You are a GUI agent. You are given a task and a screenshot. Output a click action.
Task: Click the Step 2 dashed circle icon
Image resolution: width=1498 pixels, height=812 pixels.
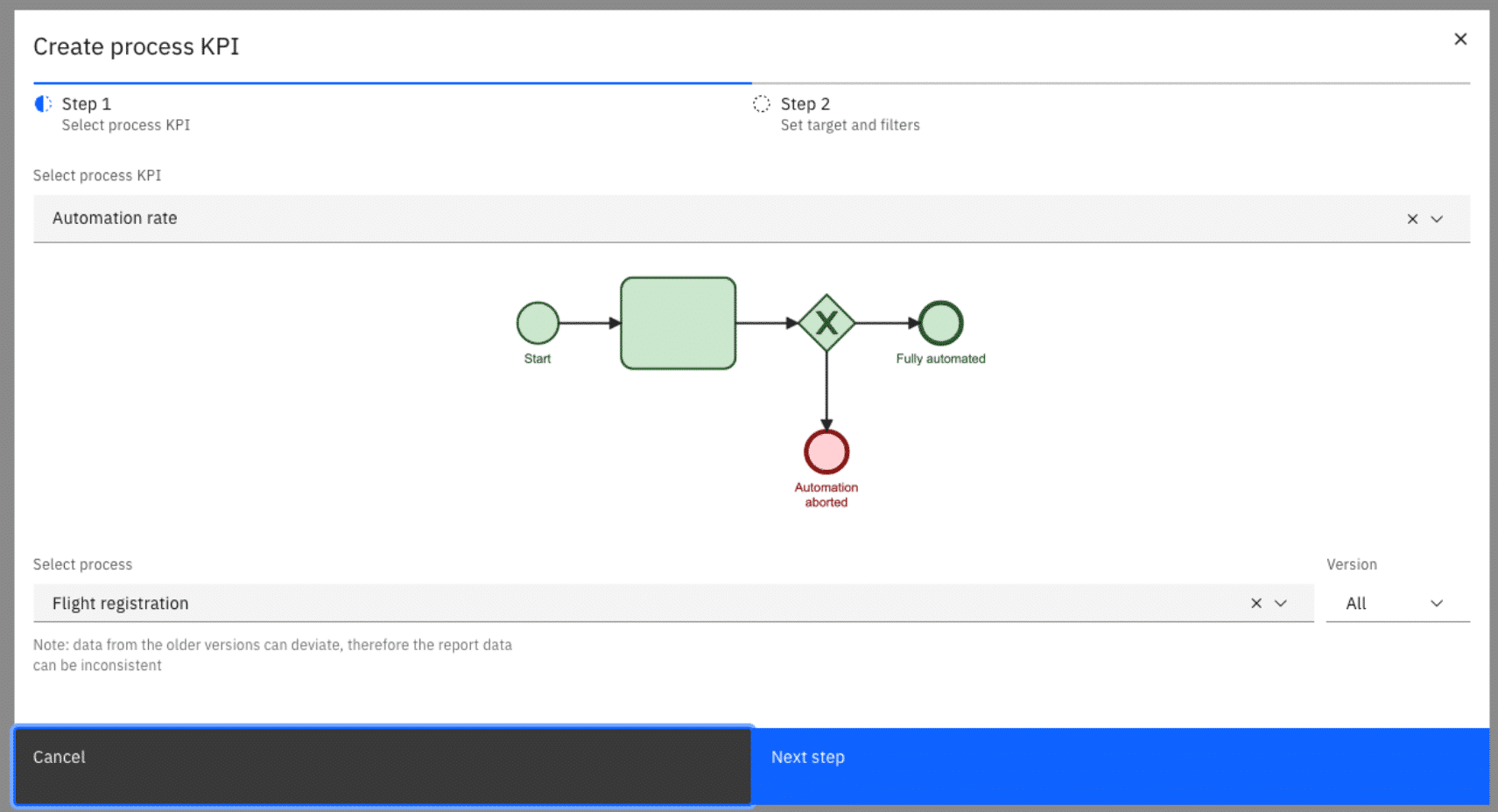click(762, 104)
